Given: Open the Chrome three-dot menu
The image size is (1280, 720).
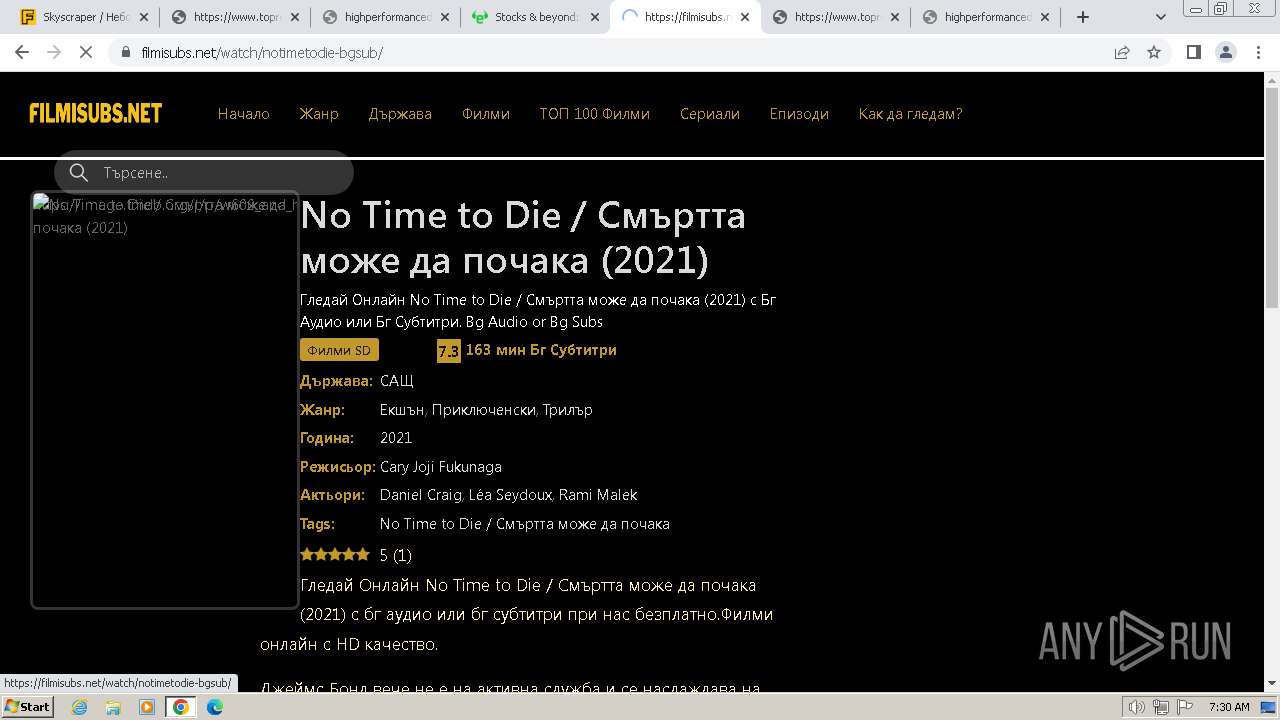Looking at the screenshot, I should coord(1257,52).
